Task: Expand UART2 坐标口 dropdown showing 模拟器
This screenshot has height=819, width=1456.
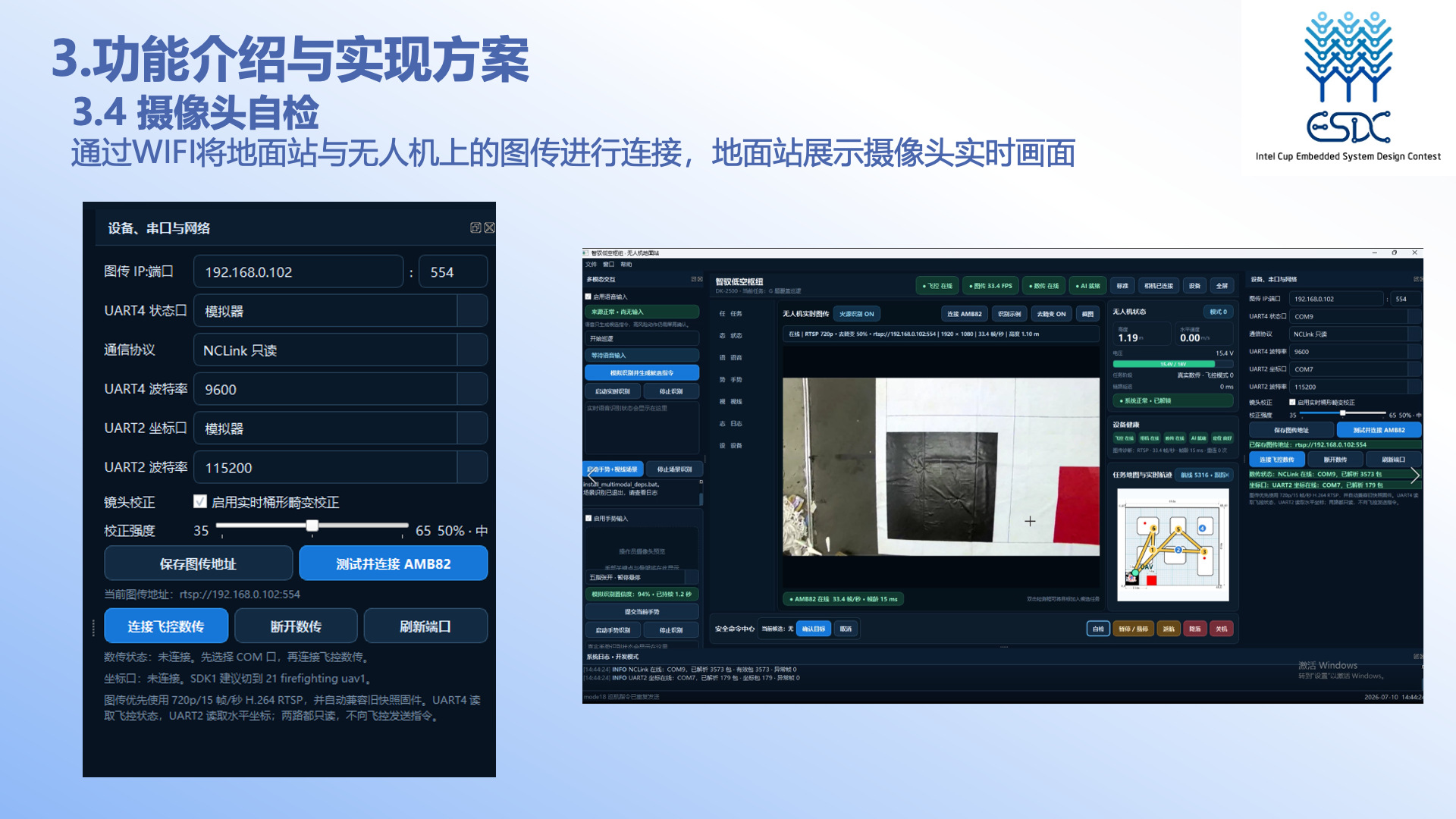Action: click(340, 428)
